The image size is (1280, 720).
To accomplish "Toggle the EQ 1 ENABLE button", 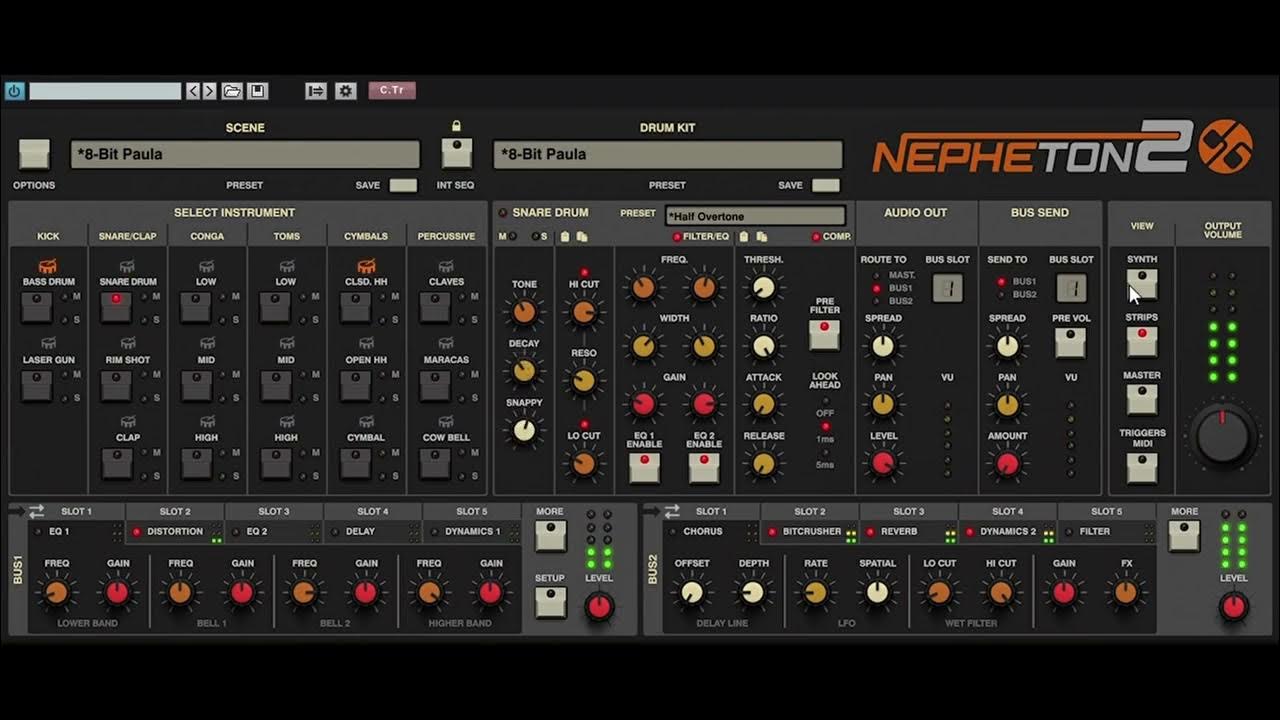I will 644,467.
